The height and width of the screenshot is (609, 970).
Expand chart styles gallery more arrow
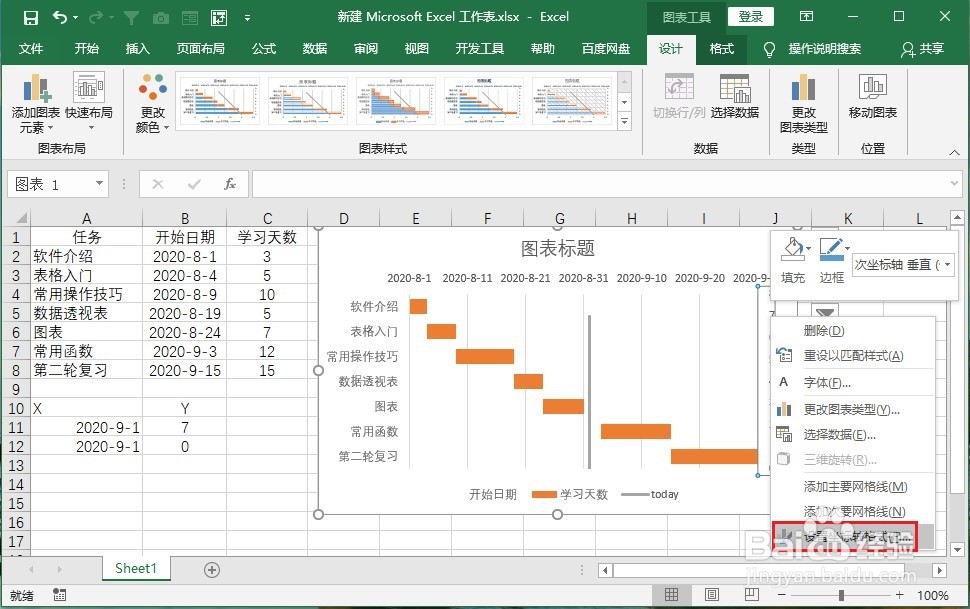(x=625, y=121)
